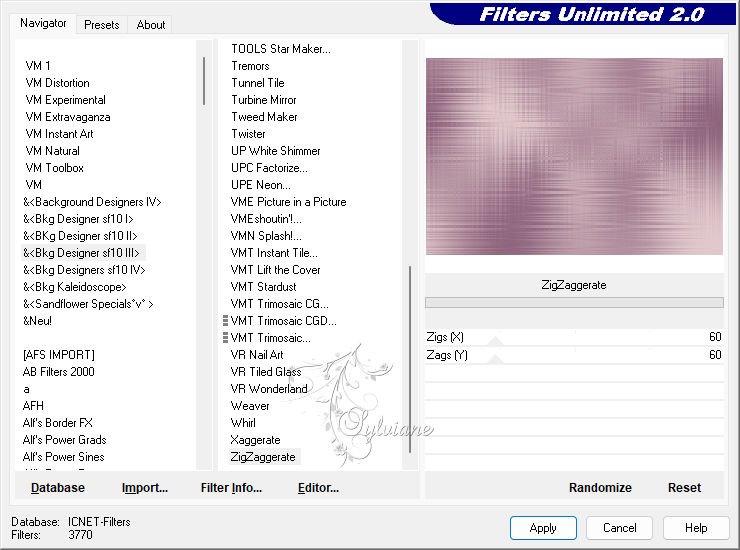Click the Randomize button

tap(600, 487)
